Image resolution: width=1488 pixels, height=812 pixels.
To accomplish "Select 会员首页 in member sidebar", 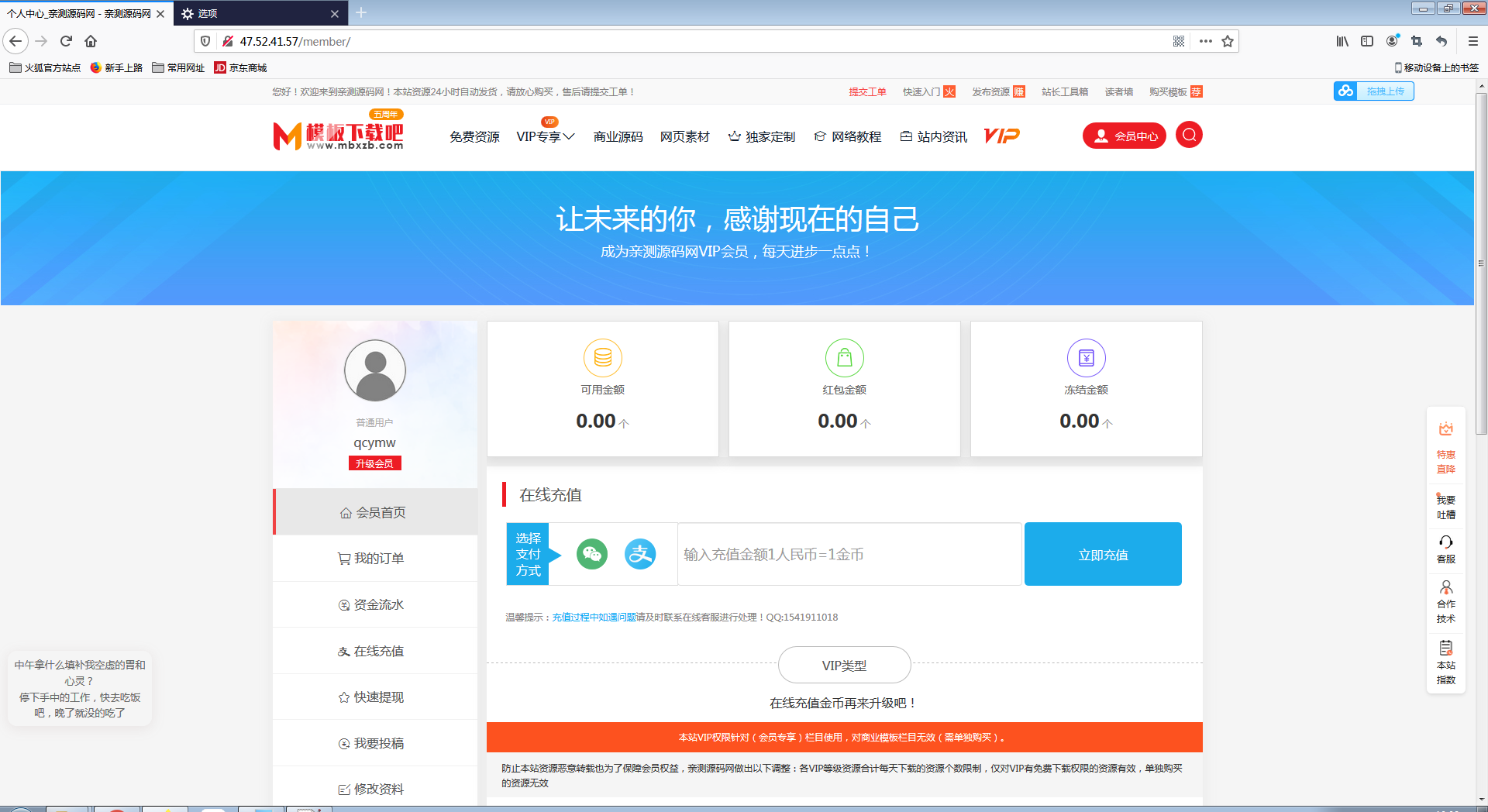I will click(x=375, y=512).
